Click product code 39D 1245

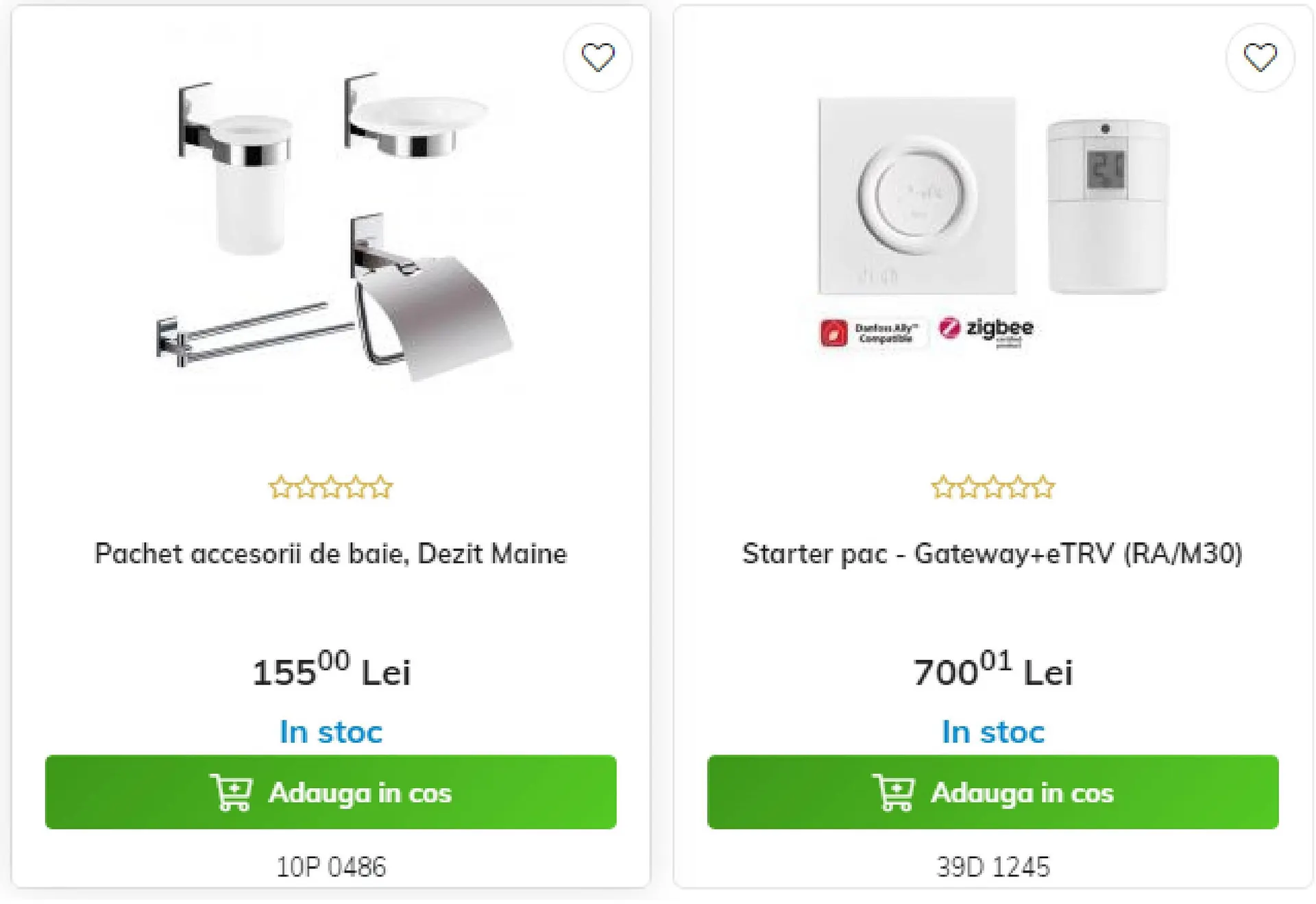pyautogui.click(x=992, y=867)
